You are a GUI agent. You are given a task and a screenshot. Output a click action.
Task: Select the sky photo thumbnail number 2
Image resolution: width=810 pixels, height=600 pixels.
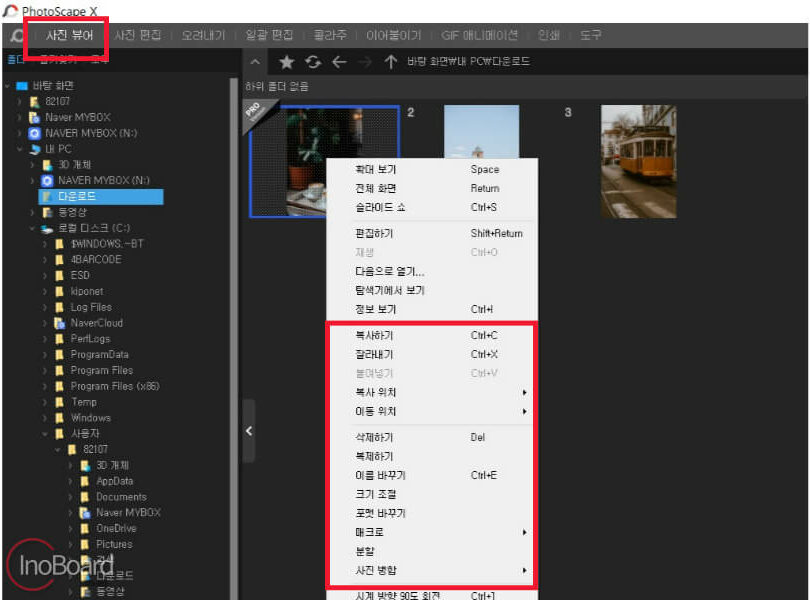tap(481, 132)
